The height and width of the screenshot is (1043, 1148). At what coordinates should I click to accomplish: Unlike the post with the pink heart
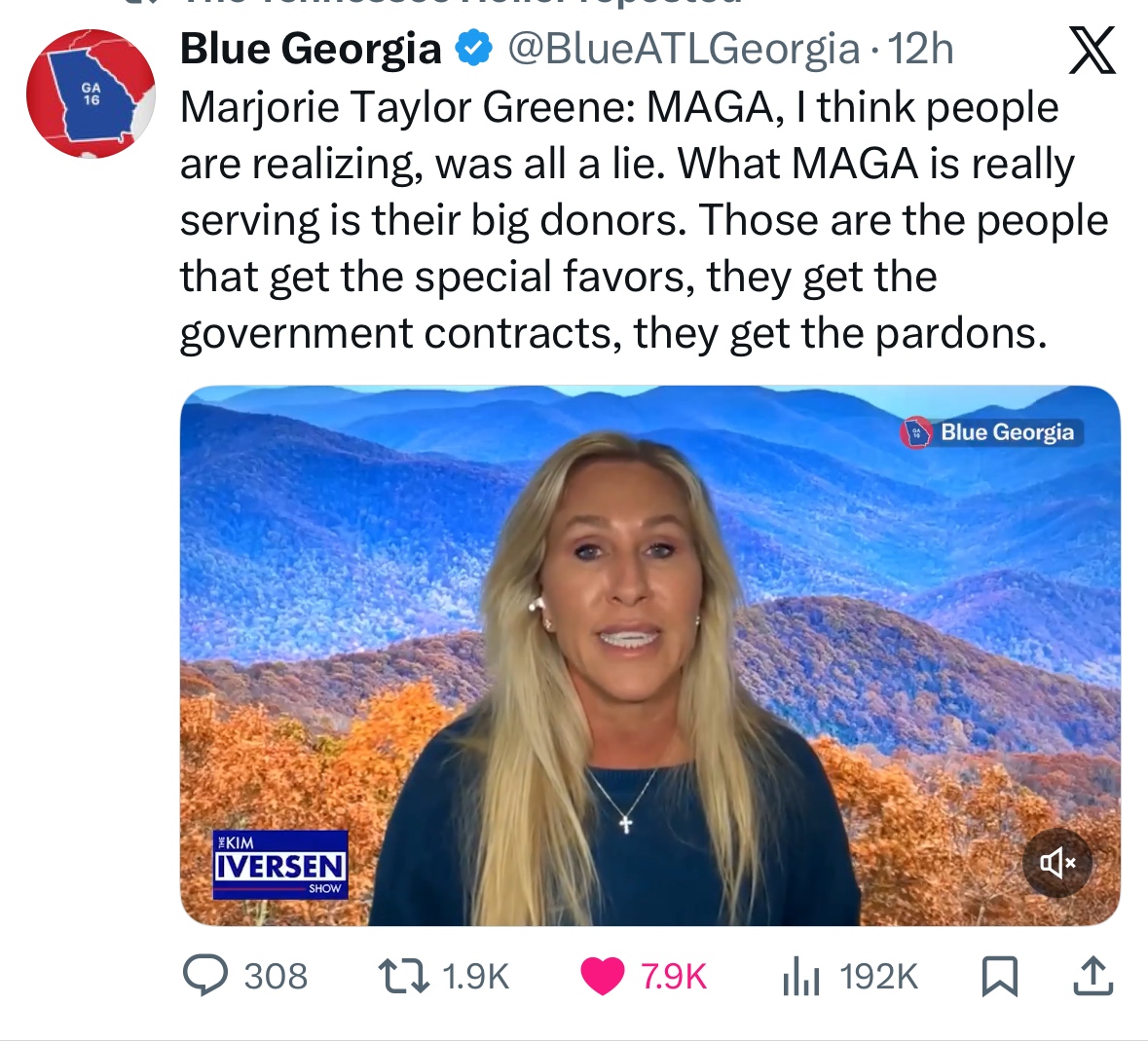tap(603, 977)
